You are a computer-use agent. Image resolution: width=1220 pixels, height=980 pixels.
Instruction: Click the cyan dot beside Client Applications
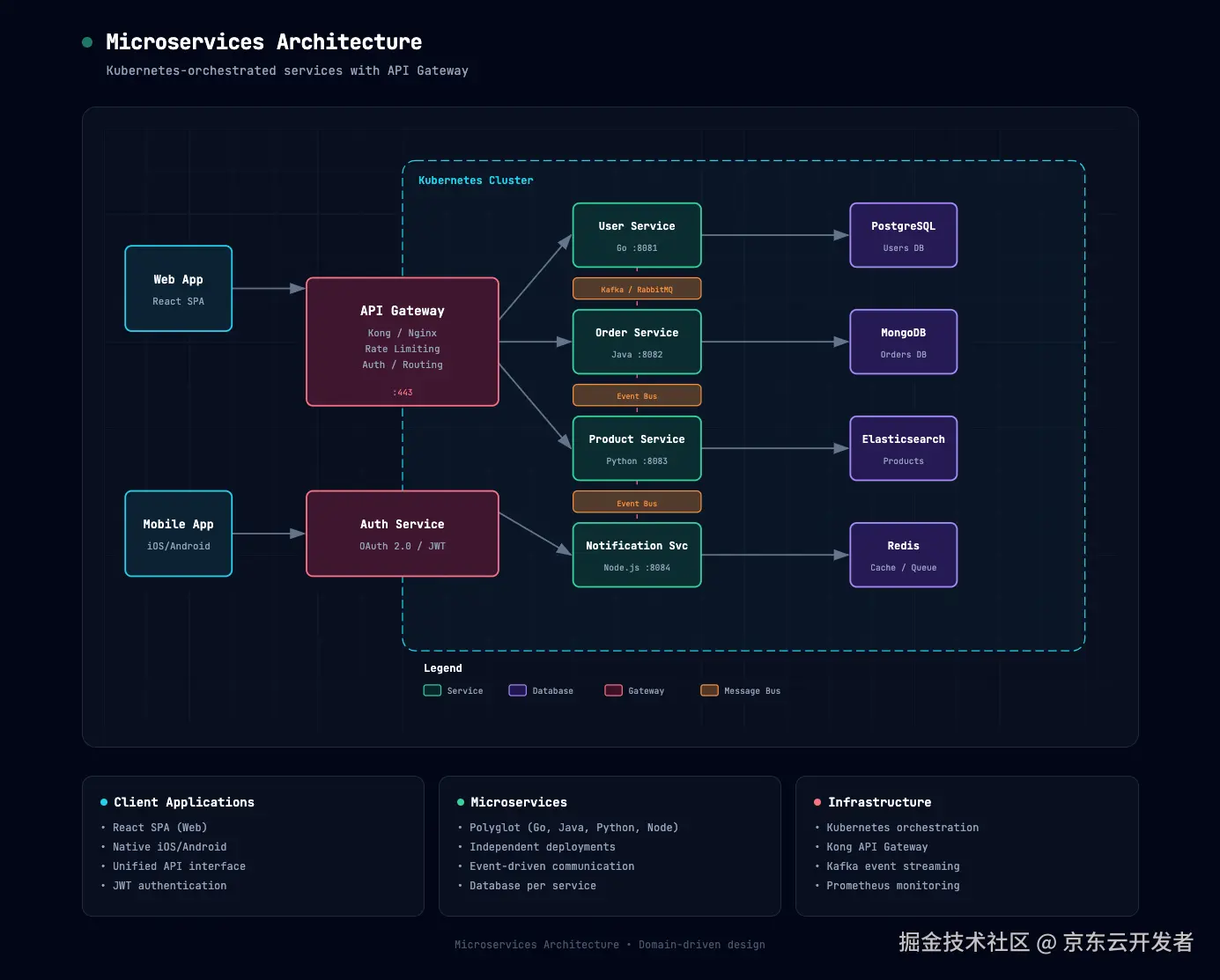(104, 802)
